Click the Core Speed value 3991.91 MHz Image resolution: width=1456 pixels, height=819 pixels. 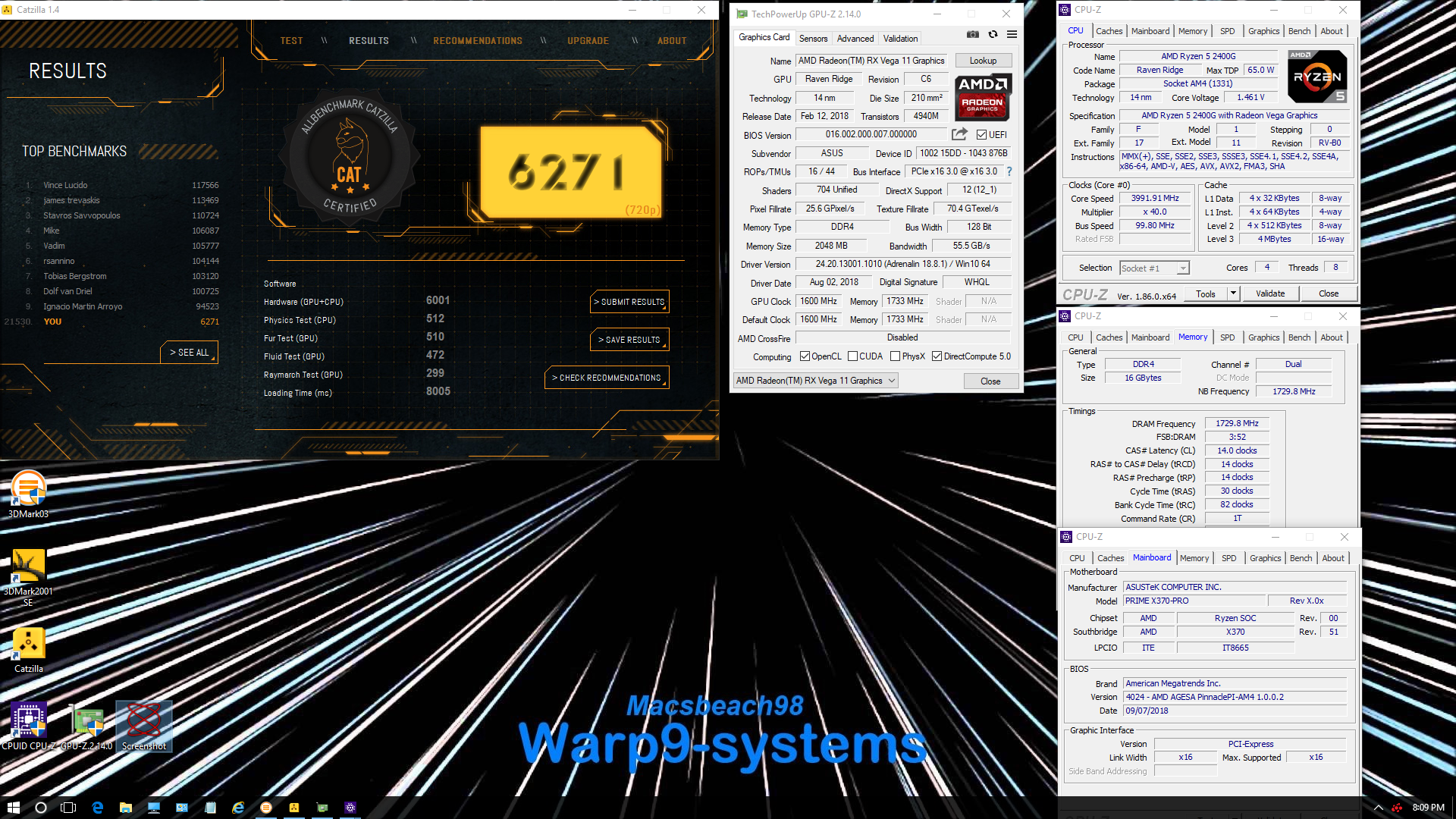[x=1155, y=198]
